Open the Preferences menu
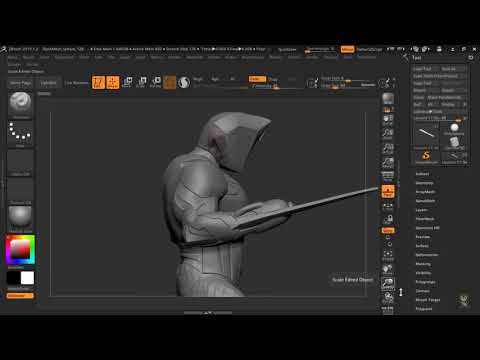 click(253, 57)
